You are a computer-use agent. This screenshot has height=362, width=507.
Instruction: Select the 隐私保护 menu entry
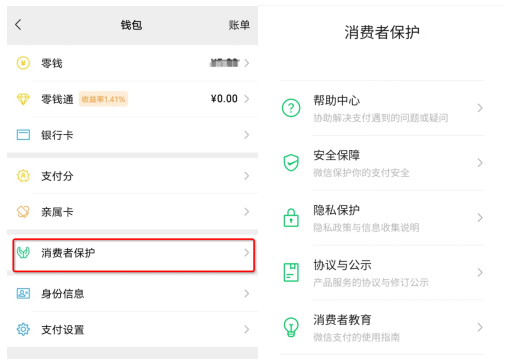coord(382,218)
